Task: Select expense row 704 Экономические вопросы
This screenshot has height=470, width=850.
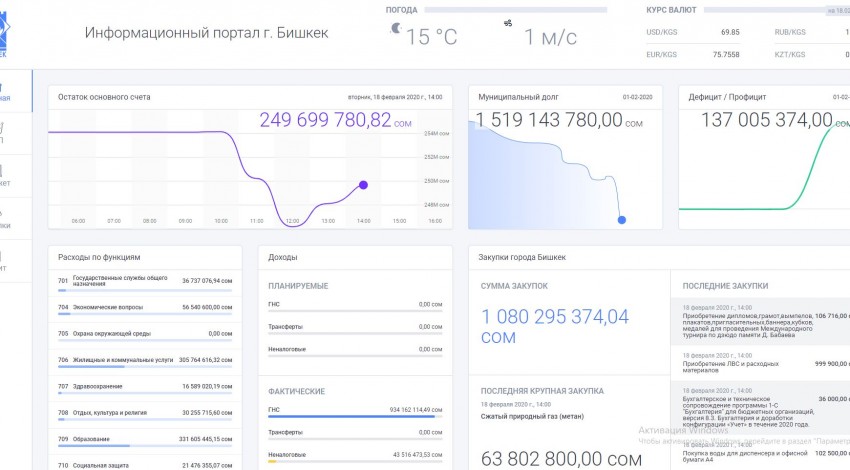Action: coord(144,308)
